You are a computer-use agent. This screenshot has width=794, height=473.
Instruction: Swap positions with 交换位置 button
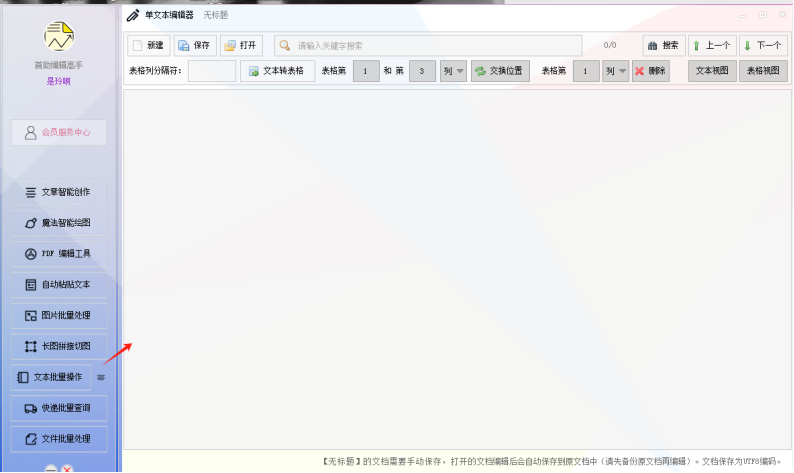500,71
